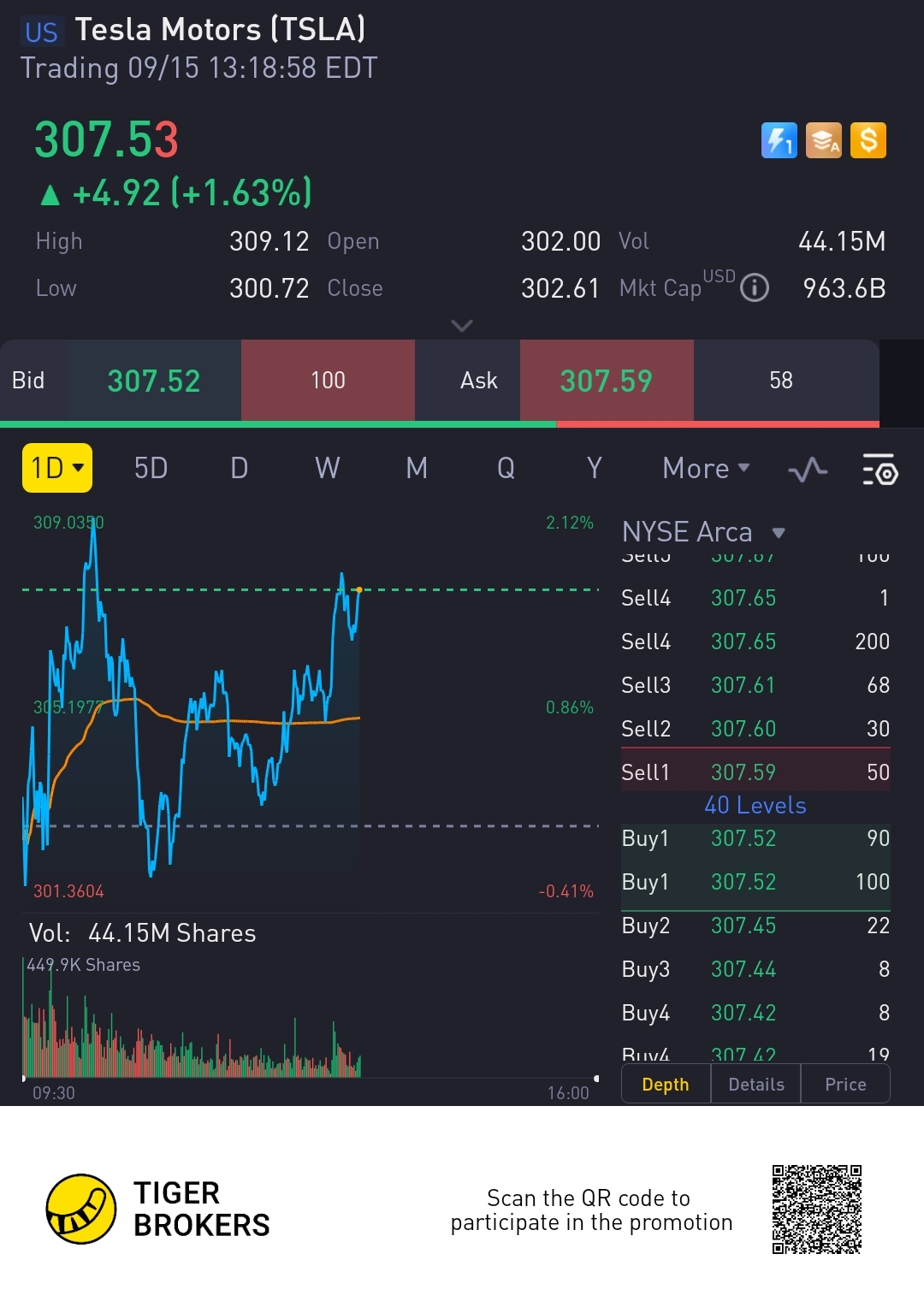Tap the bid/ask ratio bar

(x=440, y=423)
